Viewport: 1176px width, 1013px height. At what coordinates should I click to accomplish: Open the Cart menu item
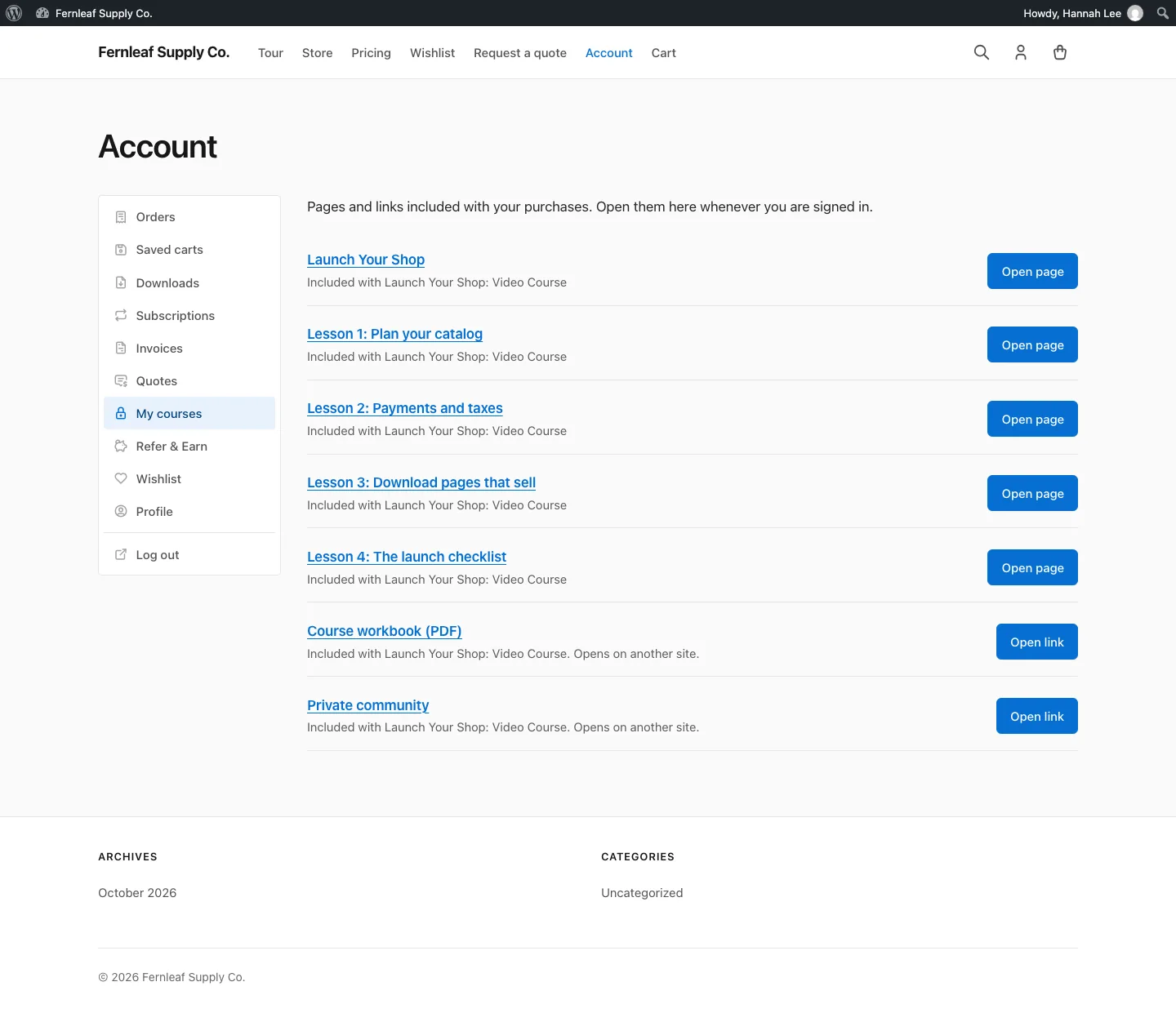[x=664, y=53]
